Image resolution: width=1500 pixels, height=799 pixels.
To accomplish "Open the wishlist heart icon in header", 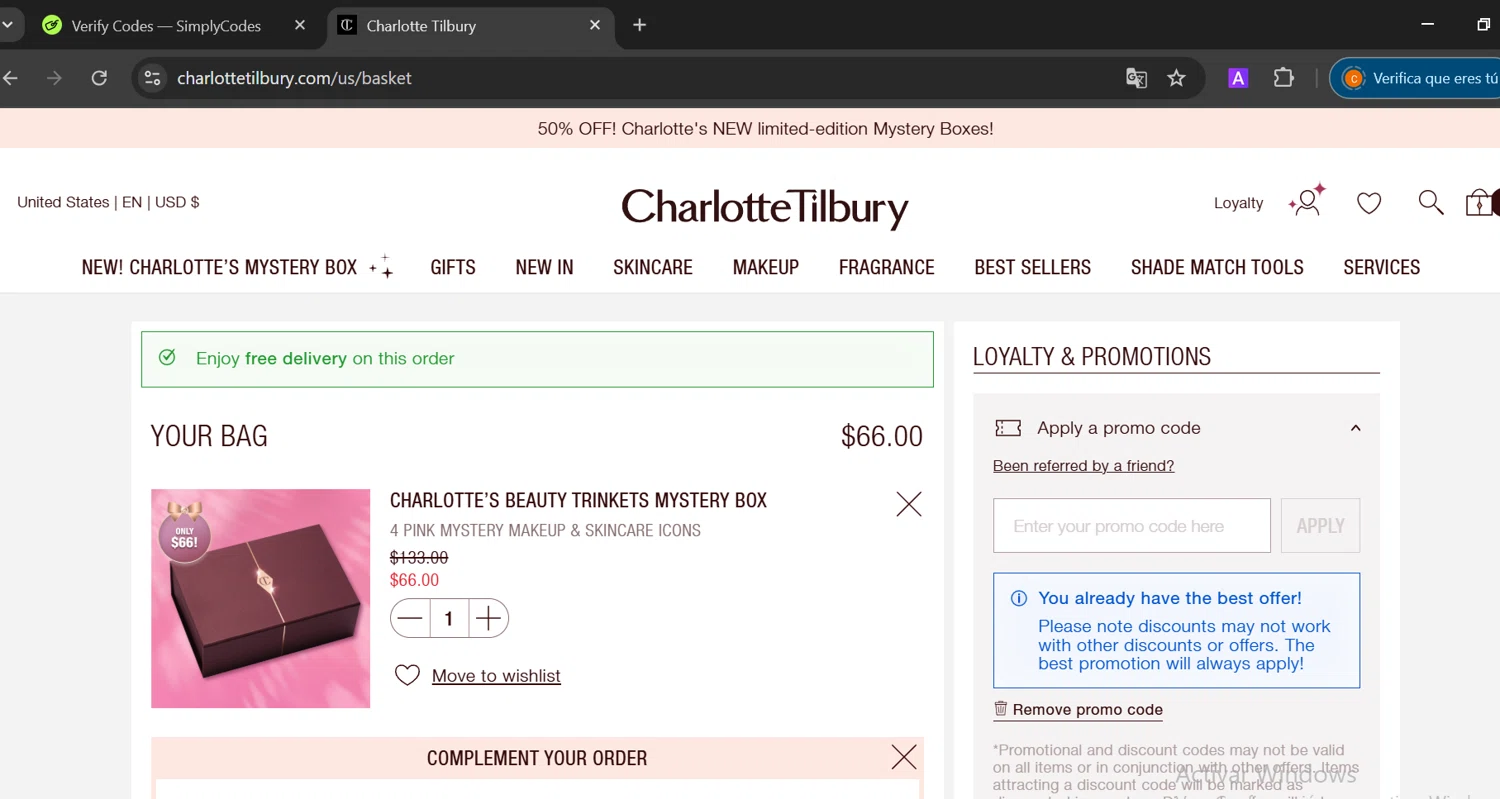I will [1369, 203].
